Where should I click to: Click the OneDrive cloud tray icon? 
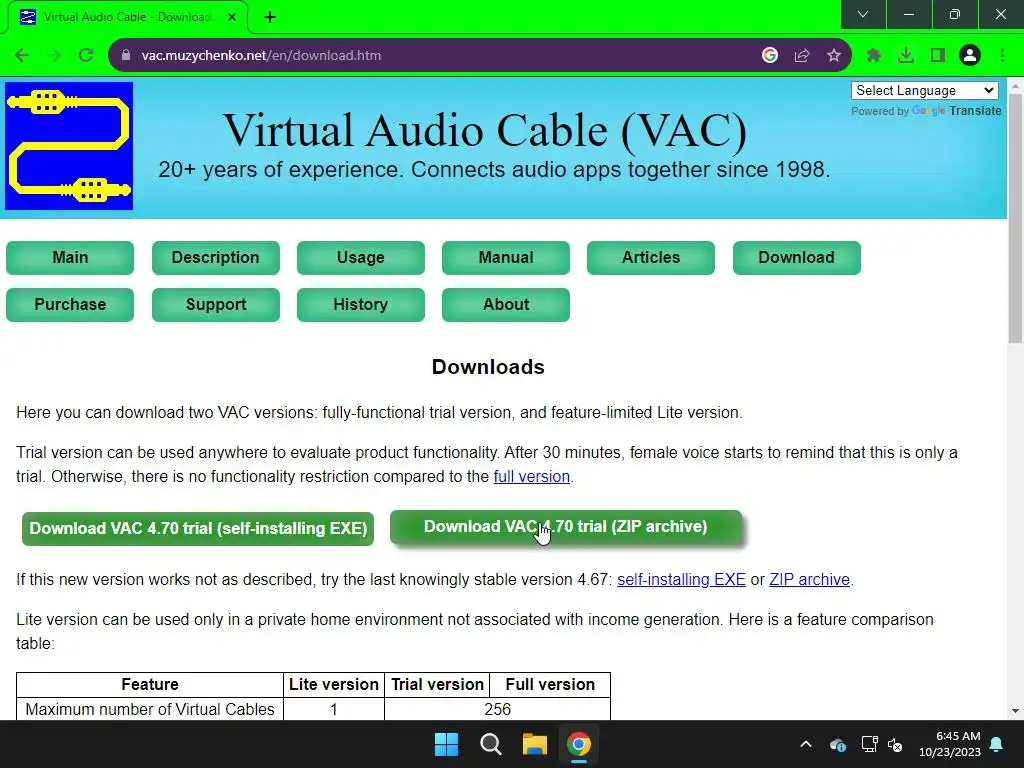coord(838,744)
